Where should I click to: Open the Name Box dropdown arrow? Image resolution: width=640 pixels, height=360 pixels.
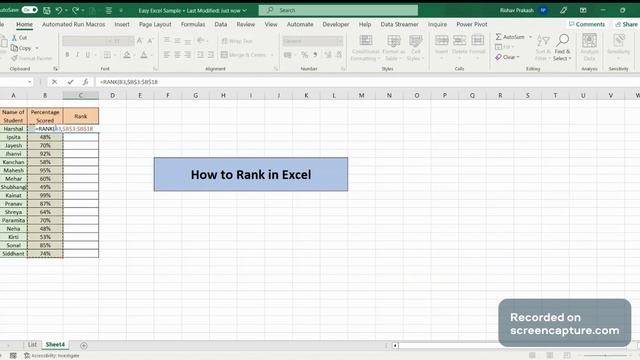(29, 82)
